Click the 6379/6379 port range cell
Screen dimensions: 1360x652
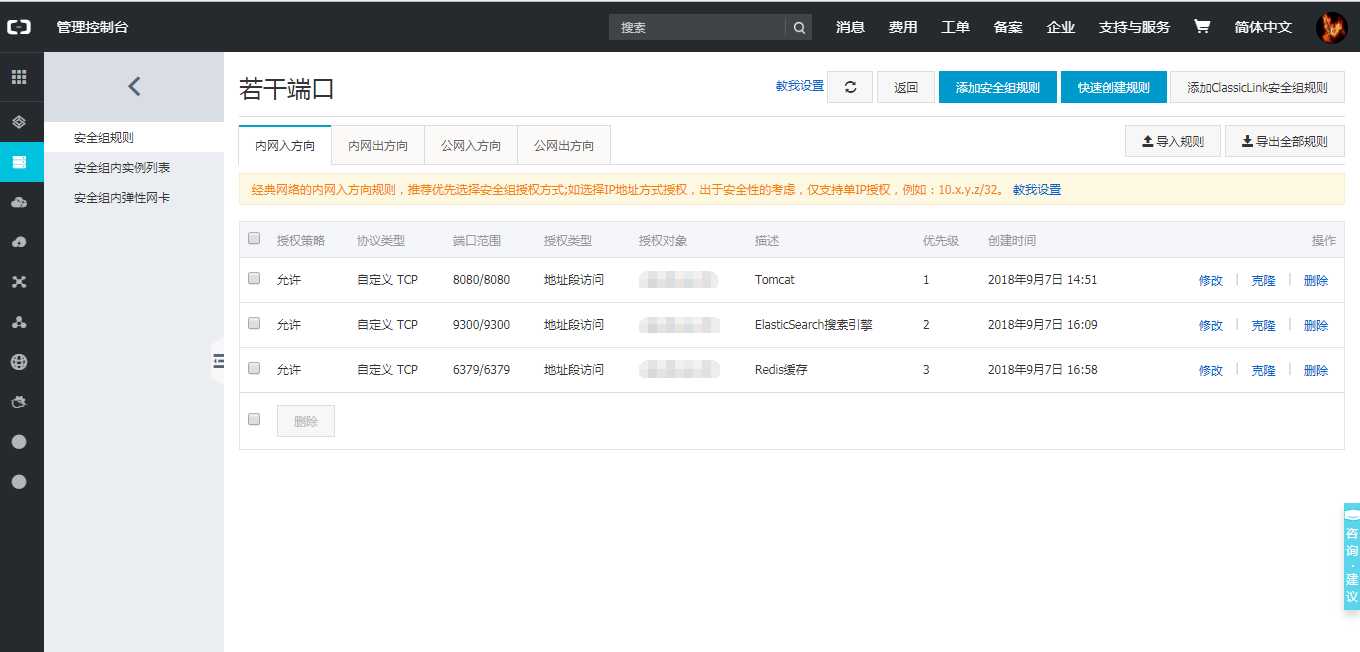coord(481,370)
